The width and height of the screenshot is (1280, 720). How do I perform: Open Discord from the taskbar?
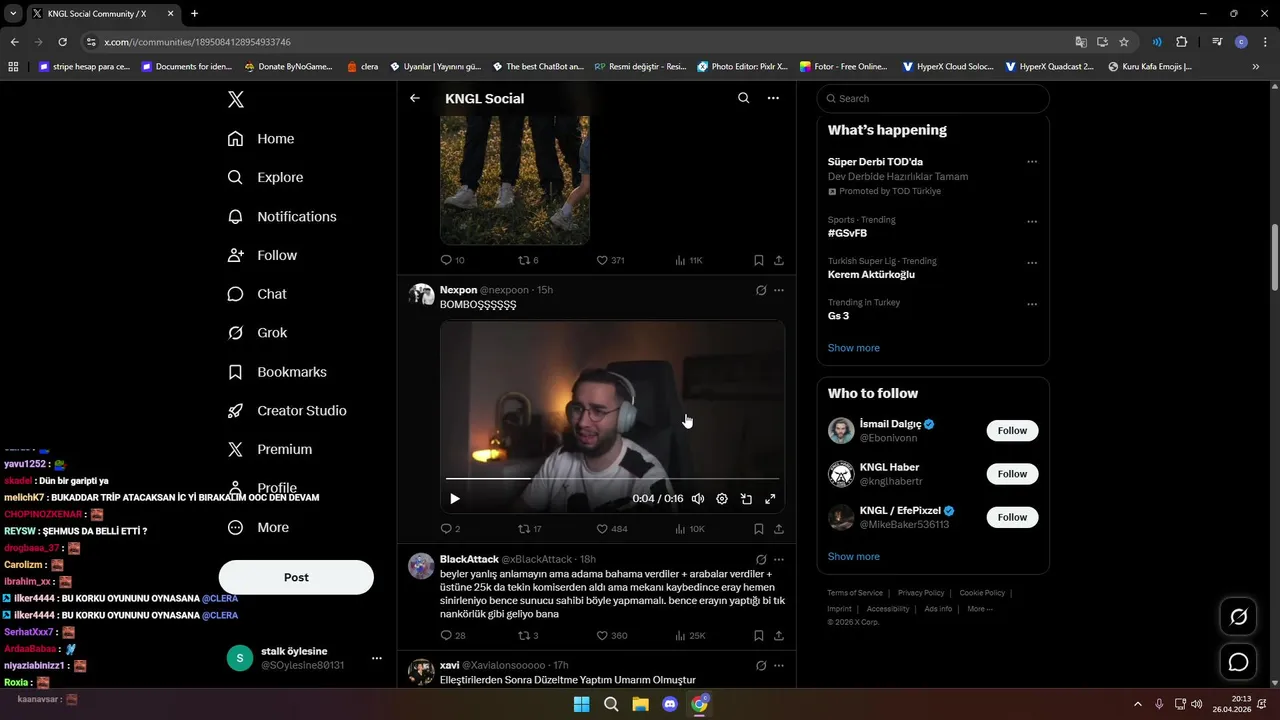[670, 704]
